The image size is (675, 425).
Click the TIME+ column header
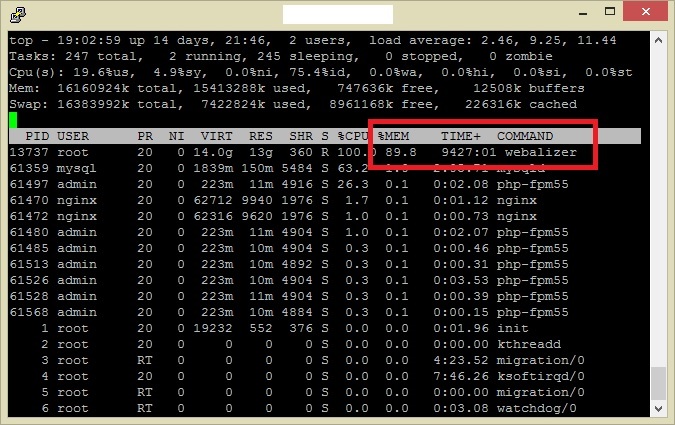point(461,136)
